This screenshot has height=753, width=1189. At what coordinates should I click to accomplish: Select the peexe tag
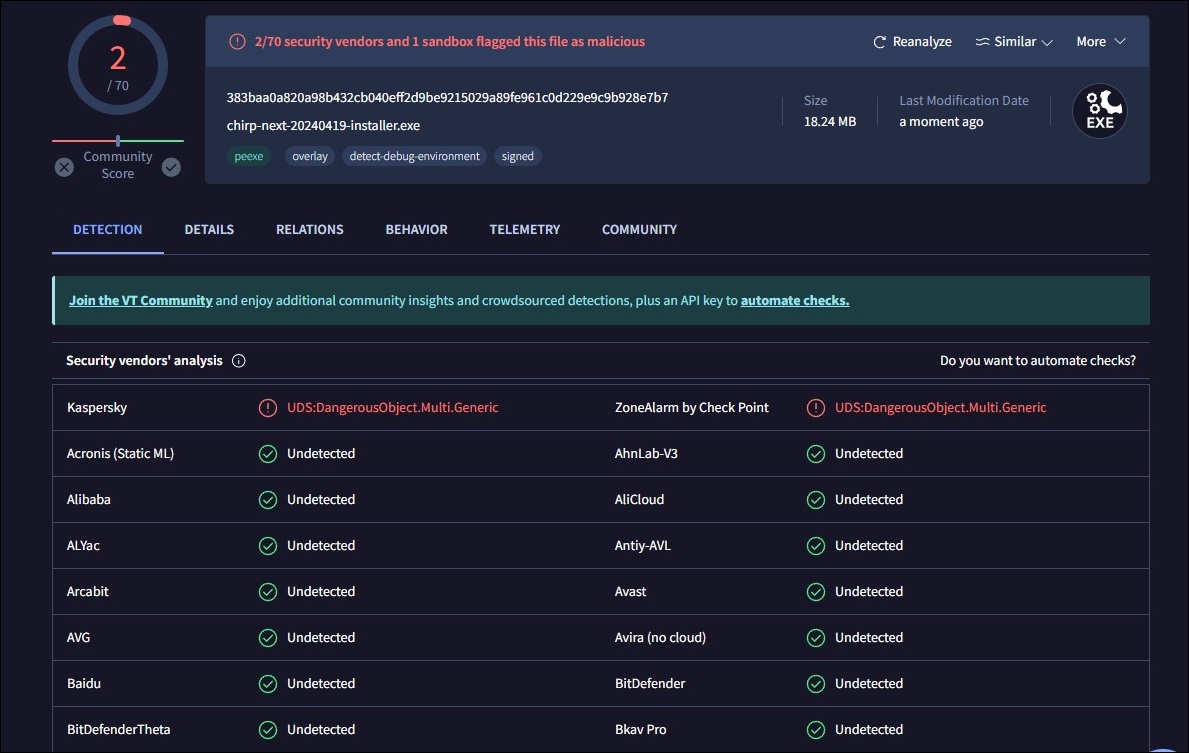tap(249, 156)
